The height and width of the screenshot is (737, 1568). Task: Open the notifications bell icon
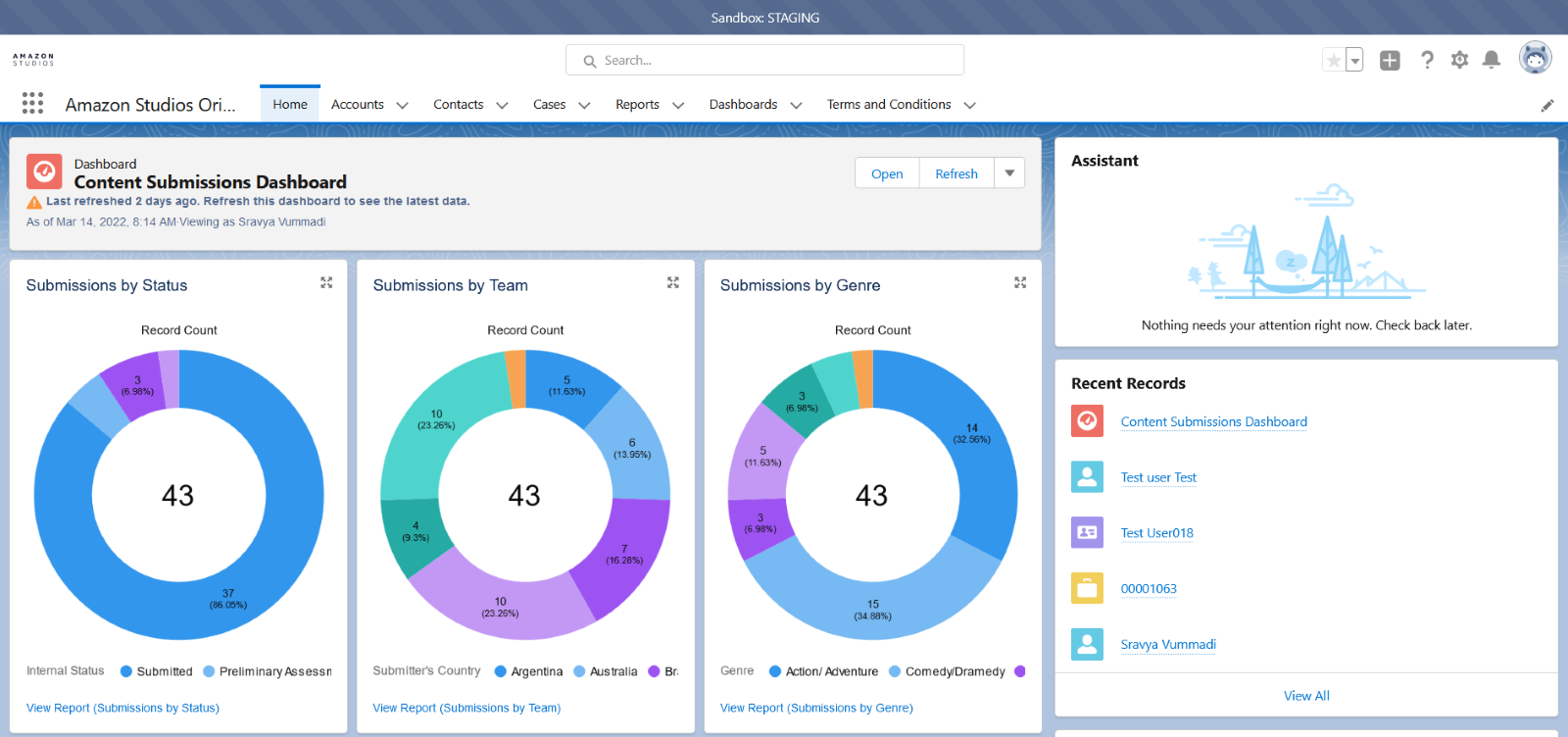coord(1492,60)
